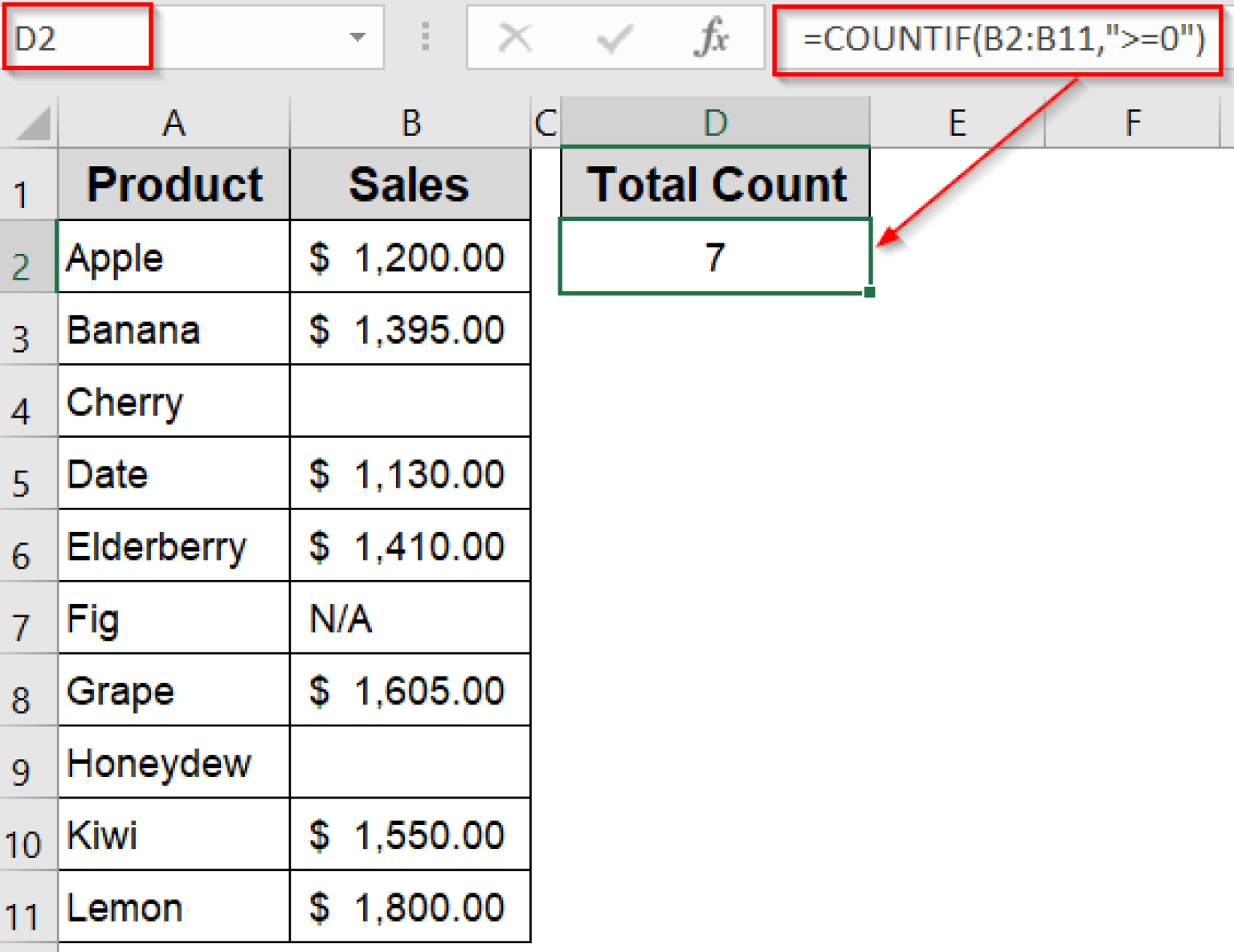Click the Enter checkmark icon in formula bar
1234x952 pixels.
pyautogui.click(x=614, y=38)
